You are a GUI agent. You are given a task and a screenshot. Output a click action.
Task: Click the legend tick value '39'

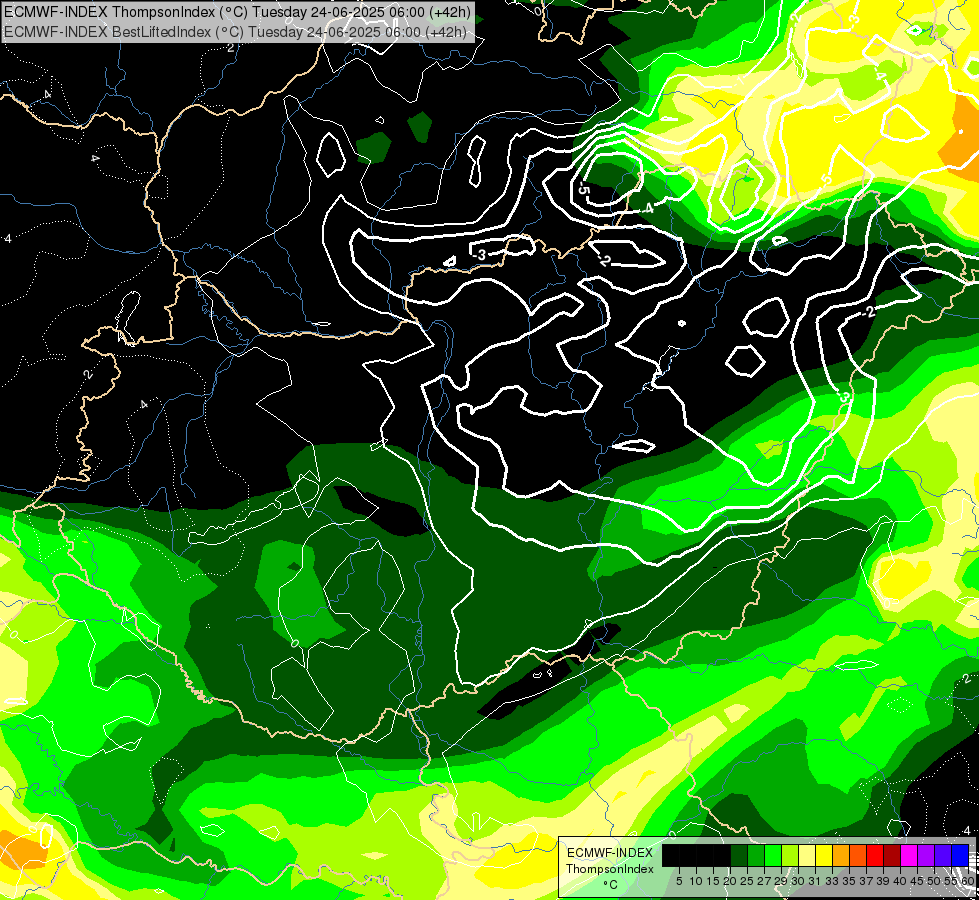click(883, 881)
